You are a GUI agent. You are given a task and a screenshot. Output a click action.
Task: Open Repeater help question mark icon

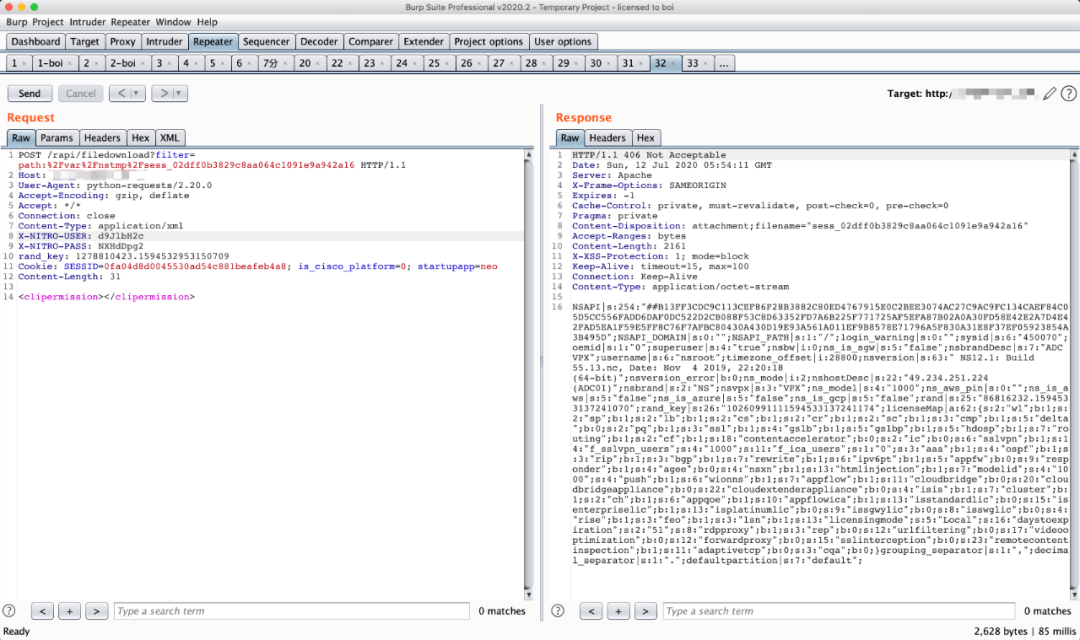[1068, 93]
